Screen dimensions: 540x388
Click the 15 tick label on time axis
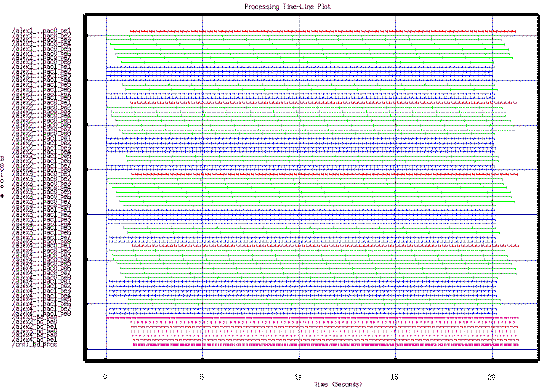tap(394, 377)
